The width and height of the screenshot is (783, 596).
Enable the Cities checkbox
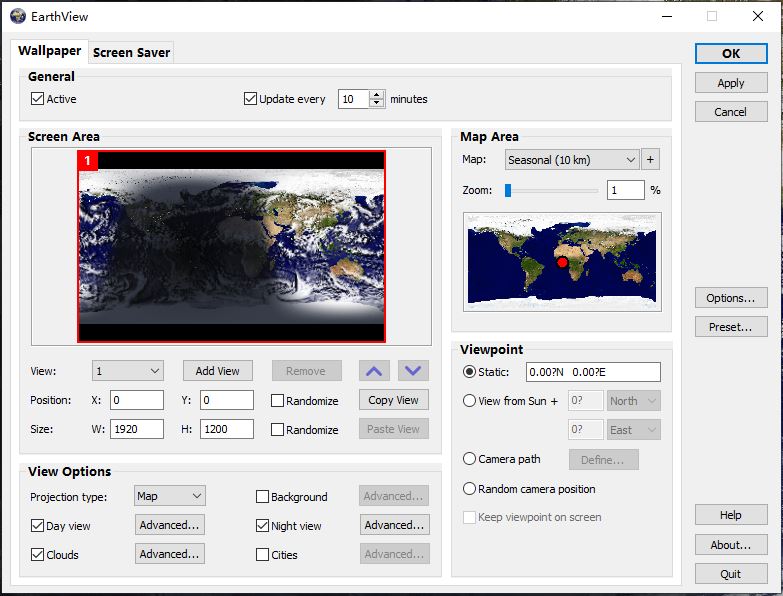(263, 555)
